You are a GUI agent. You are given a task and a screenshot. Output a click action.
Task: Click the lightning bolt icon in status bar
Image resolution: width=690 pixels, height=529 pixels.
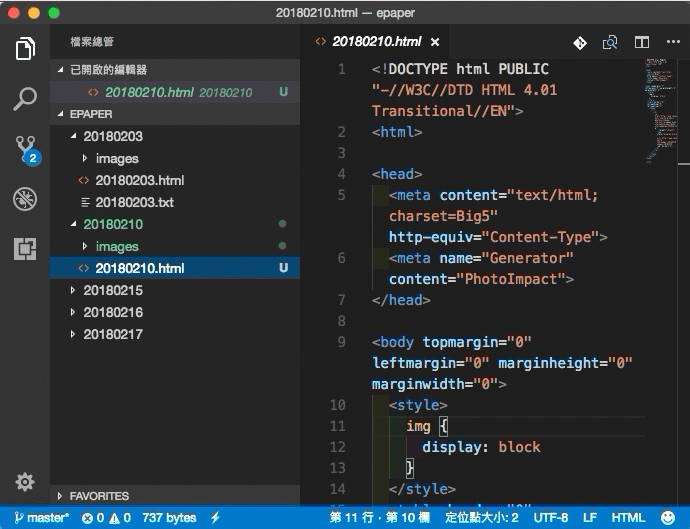(215, 518)
